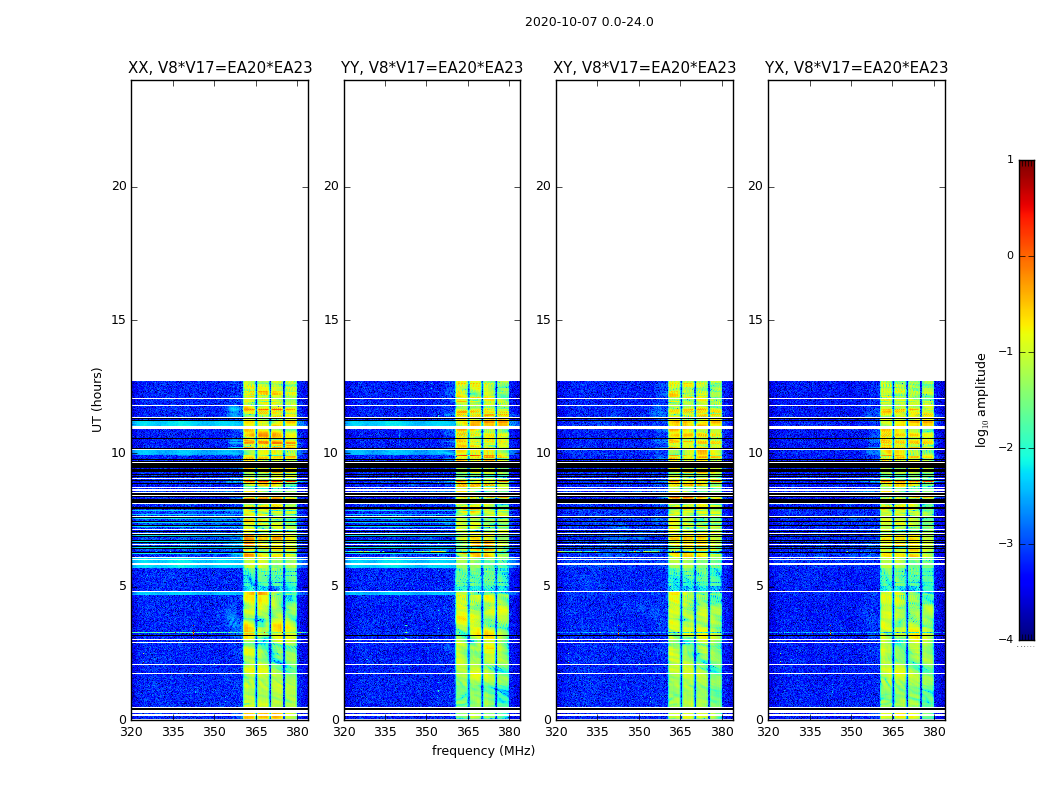Screen dimensions: 1050x800
Task: Click the XX, V8*V17=EA20*EA23 panel title
Action: click(x=220, y=68)
